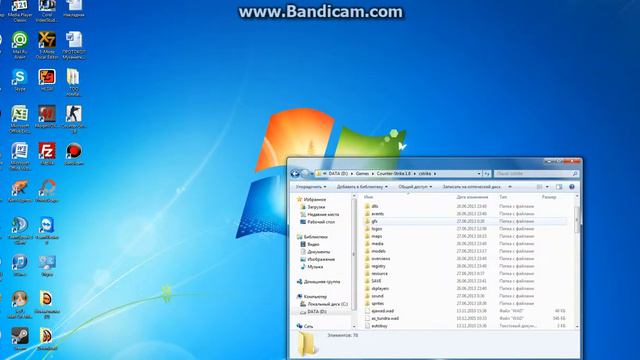The height and width of the screenshot is (360, 640).
Task: Open Corel VideoStudio desktop shortcut
Action: (47, 10)
